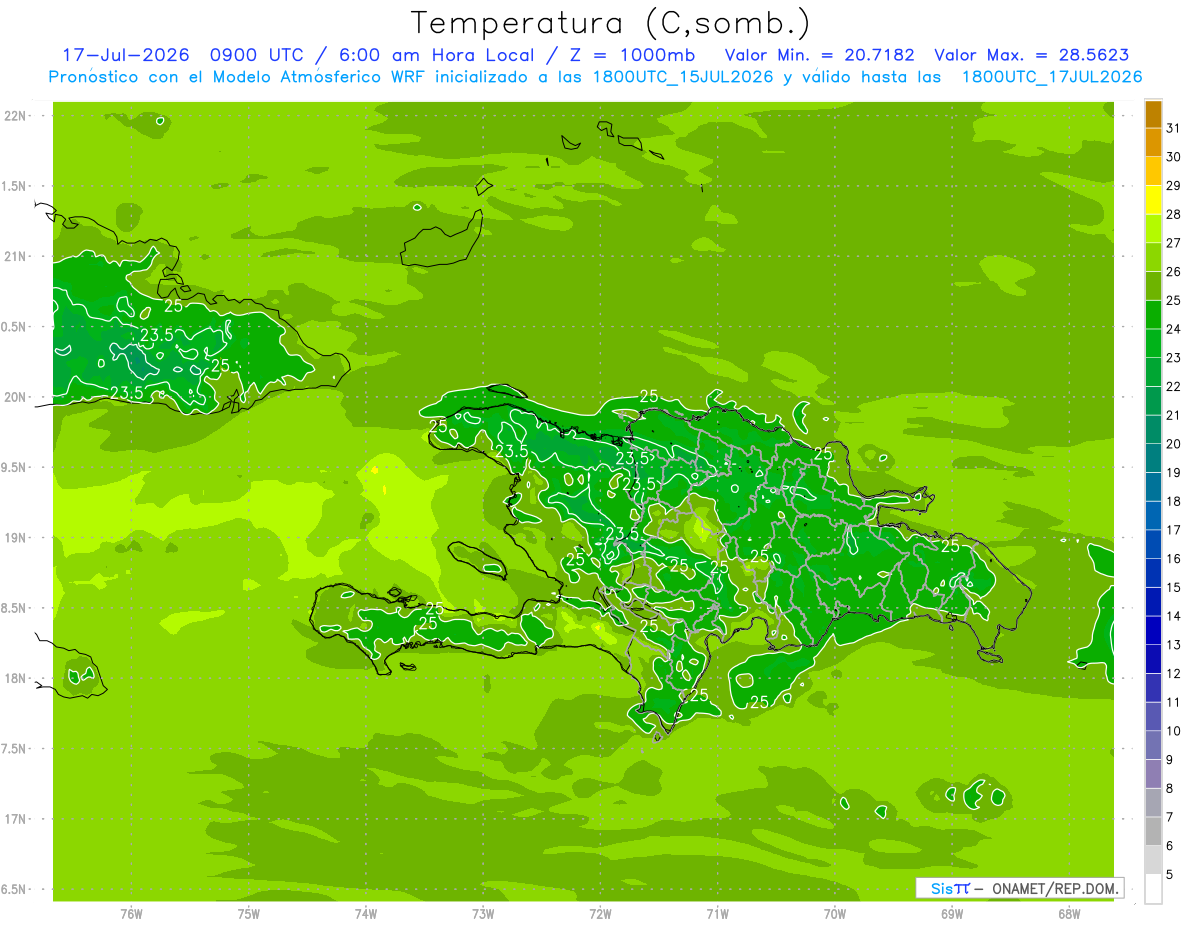Click the purple legend swatch between 8 and 9
The image size is (1200, 927).
1153,774
